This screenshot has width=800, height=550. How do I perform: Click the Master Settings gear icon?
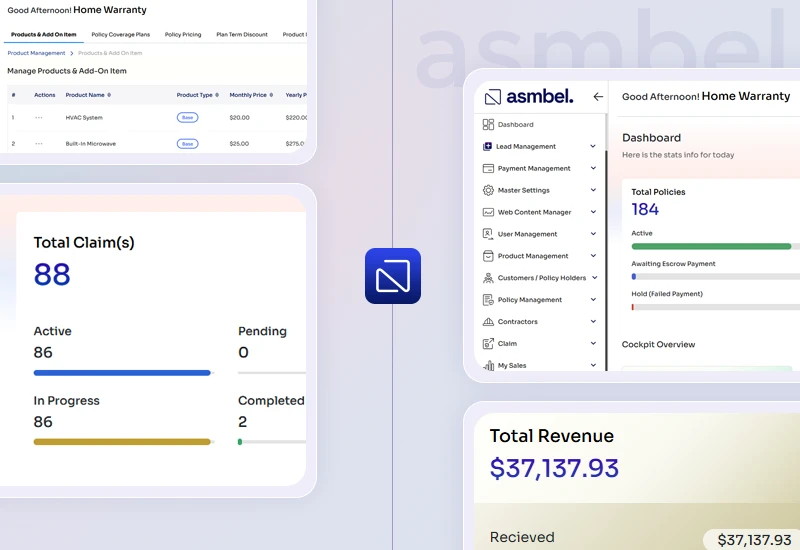pyautogui.click(x=488, y=190)
